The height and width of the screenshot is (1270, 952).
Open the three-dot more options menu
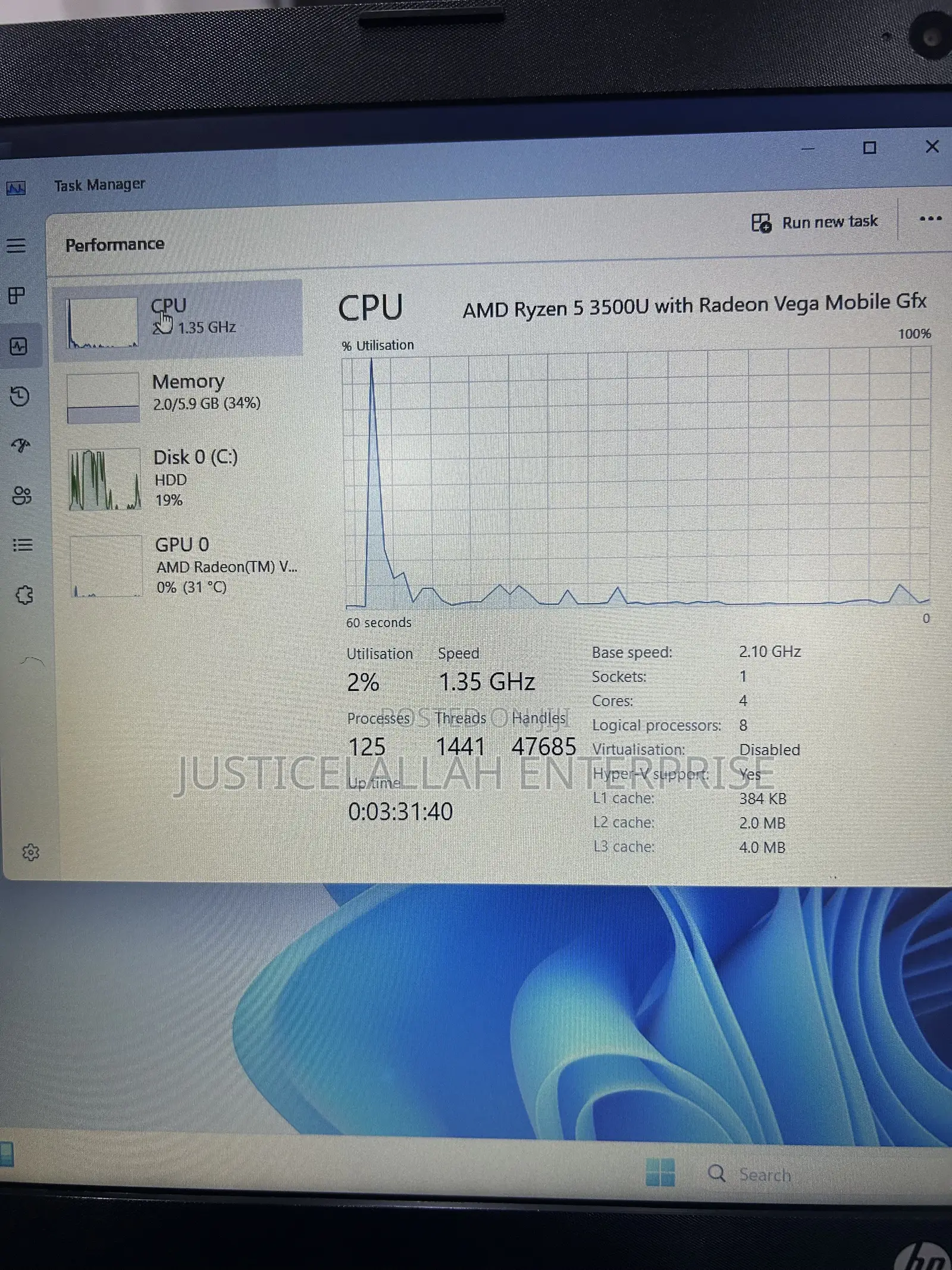(x=930, y=219)
